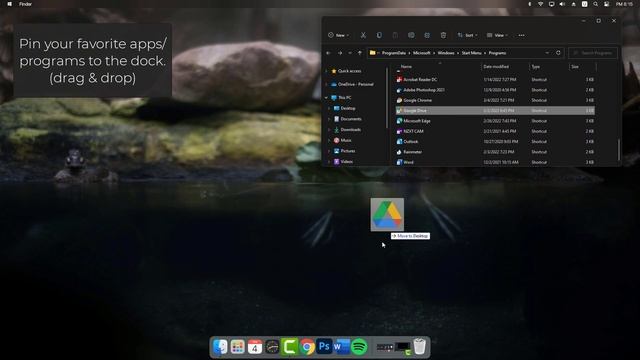This screenshot has height=360, width=640.
Task: Open the Sort dropdown in File Explorer
Action: click(467, 36)
